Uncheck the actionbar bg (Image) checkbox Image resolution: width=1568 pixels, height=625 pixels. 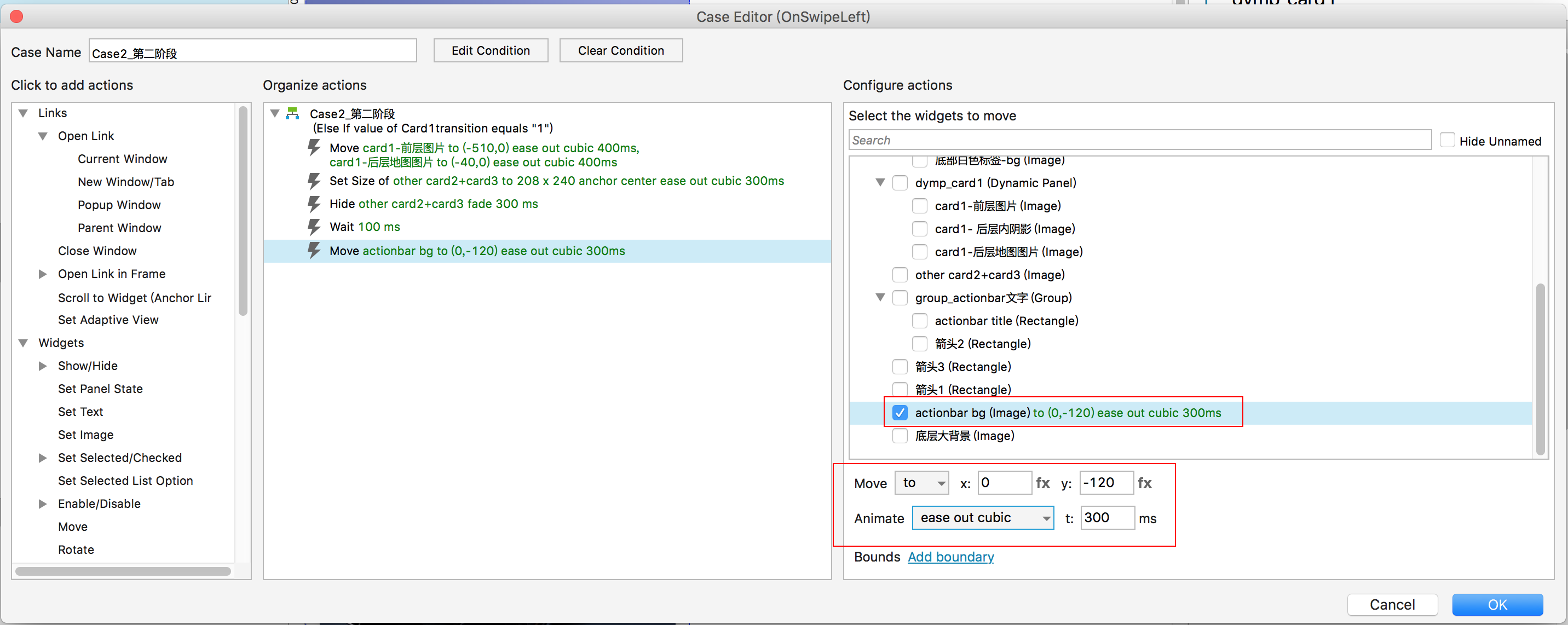(900, 413)
